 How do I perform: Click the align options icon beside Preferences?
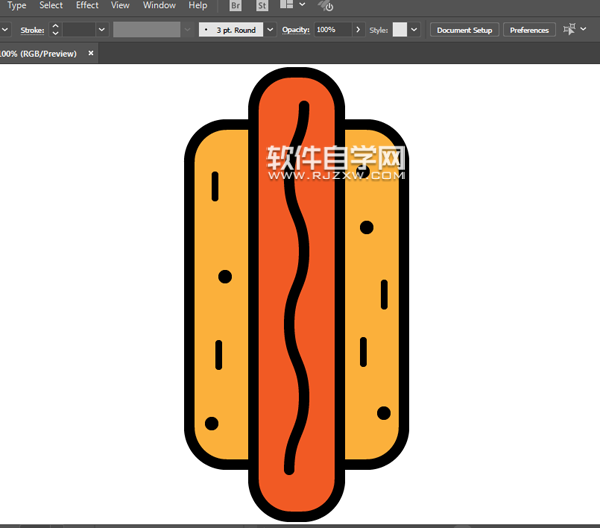click(x=569, y=30)
